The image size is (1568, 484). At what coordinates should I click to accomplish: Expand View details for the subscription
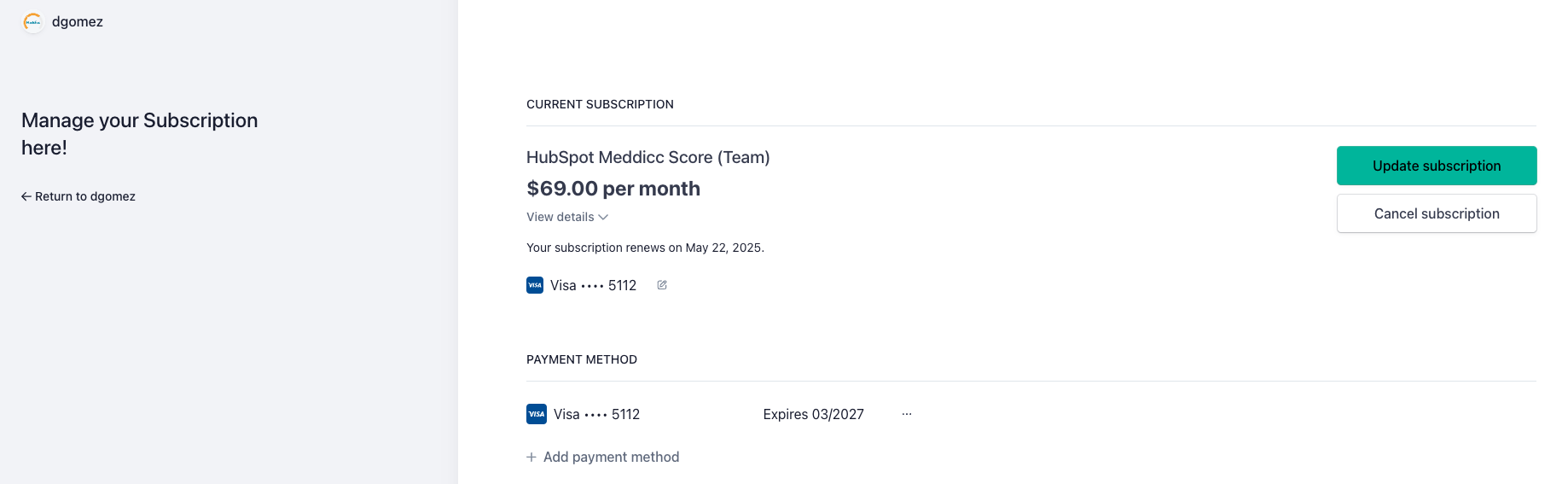pos(560,217)
